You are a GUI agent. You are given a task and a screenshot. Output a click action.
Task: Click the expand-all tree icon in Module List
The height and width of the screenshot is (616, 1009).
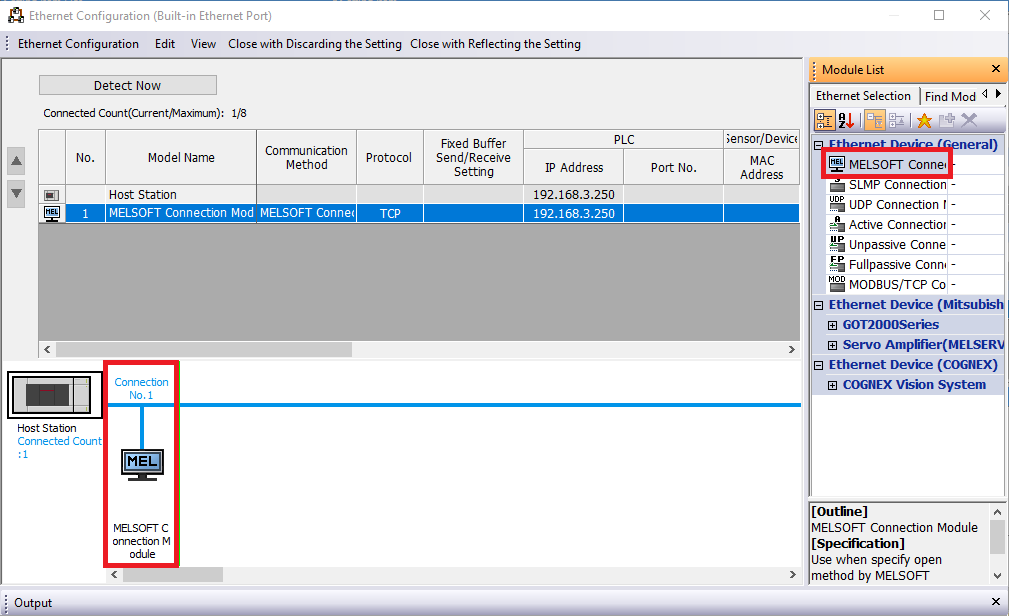click(875, 120)
